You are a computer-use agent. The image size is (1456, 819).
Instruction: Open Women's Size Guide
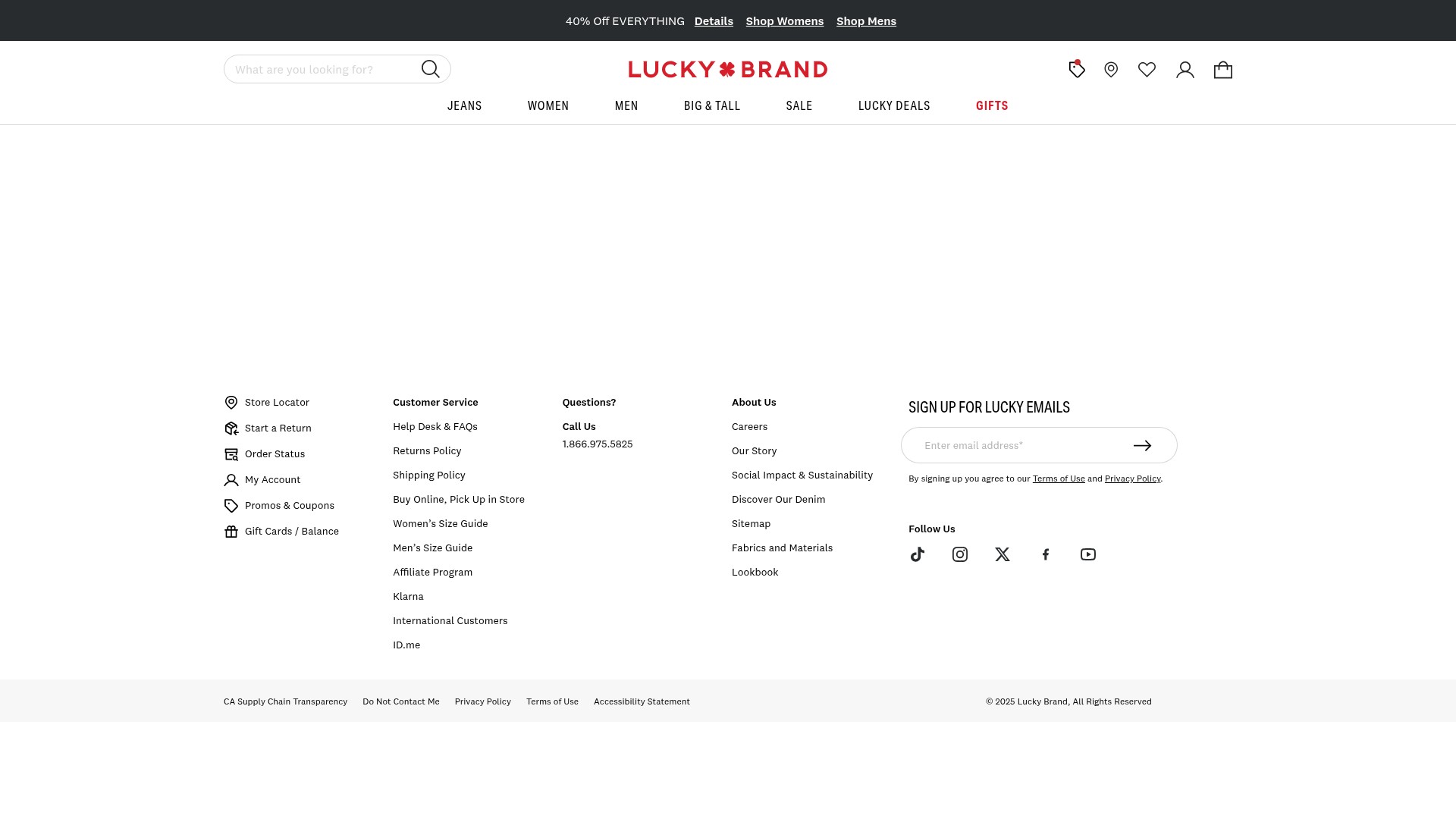(x=441, y=523)
